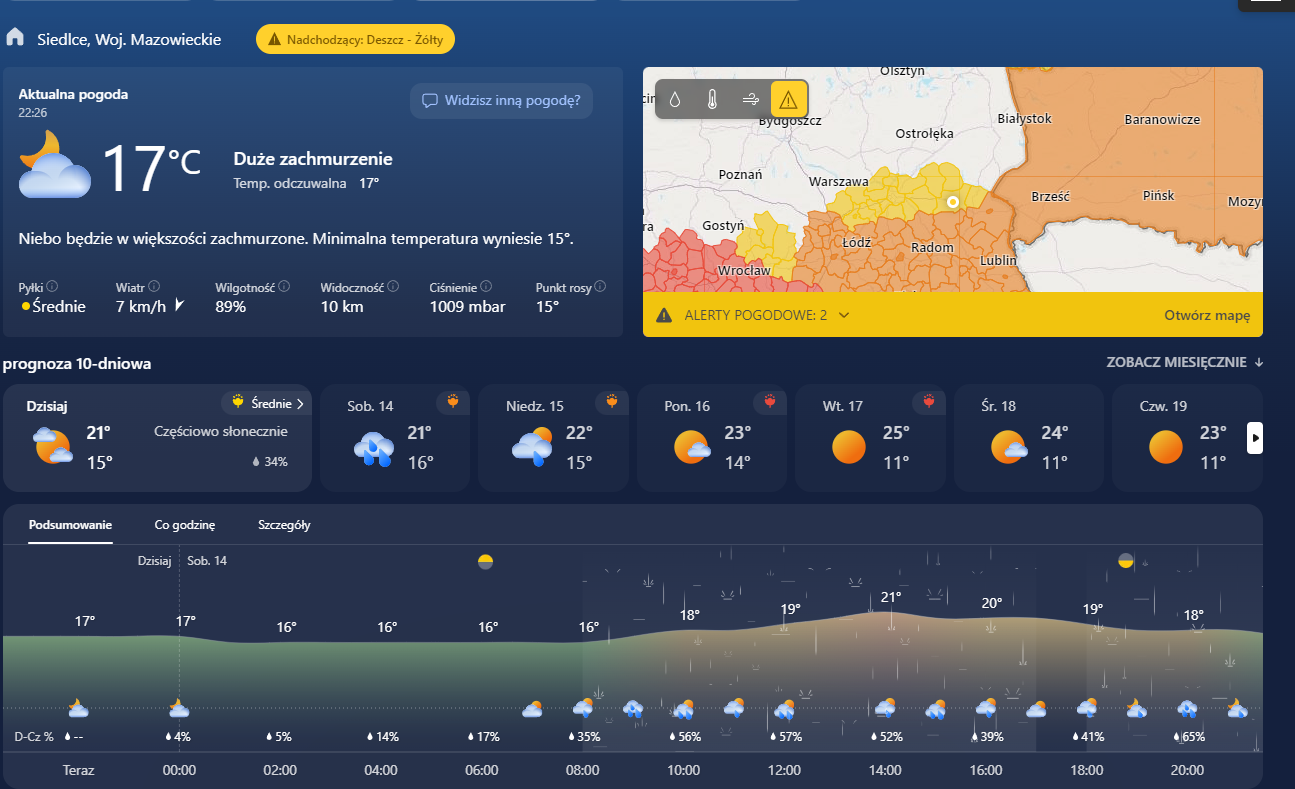Click the info icon next to Widoczność

tap(393, 287)
